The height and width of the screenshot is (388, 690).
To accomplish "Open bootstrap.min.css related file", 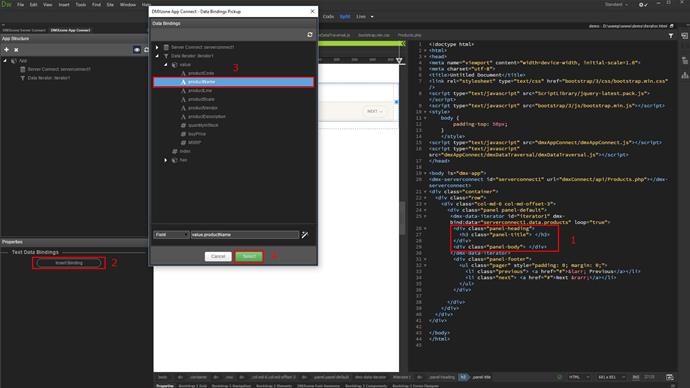I will click(374, 35).
